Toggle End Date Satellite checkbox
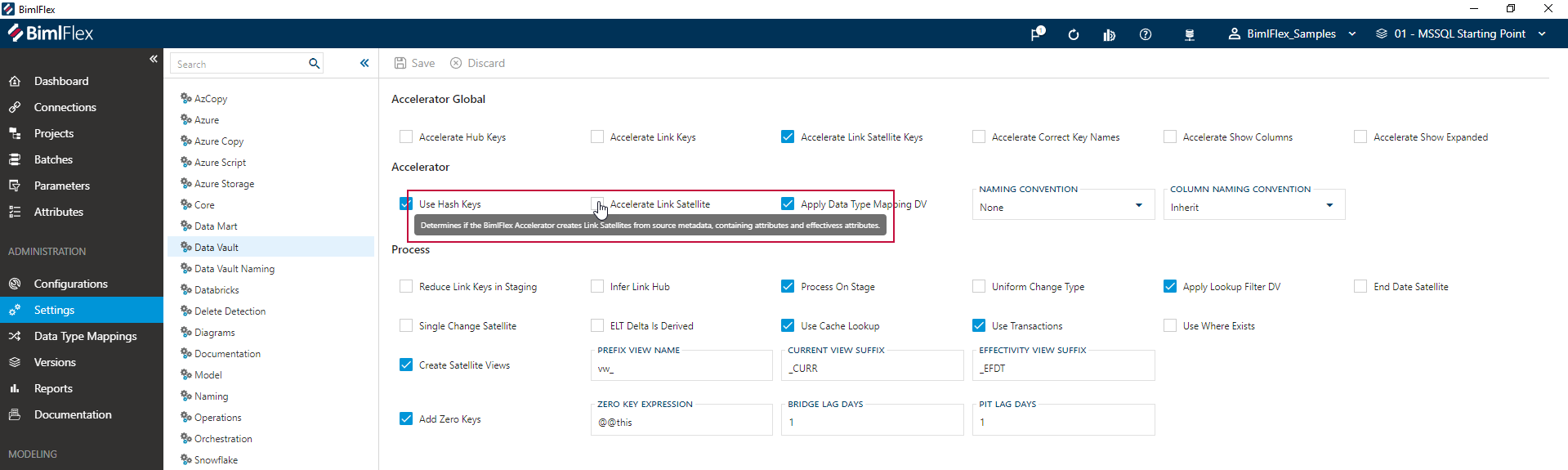This screenshot has height=470, width=1568. (1360, 286)
